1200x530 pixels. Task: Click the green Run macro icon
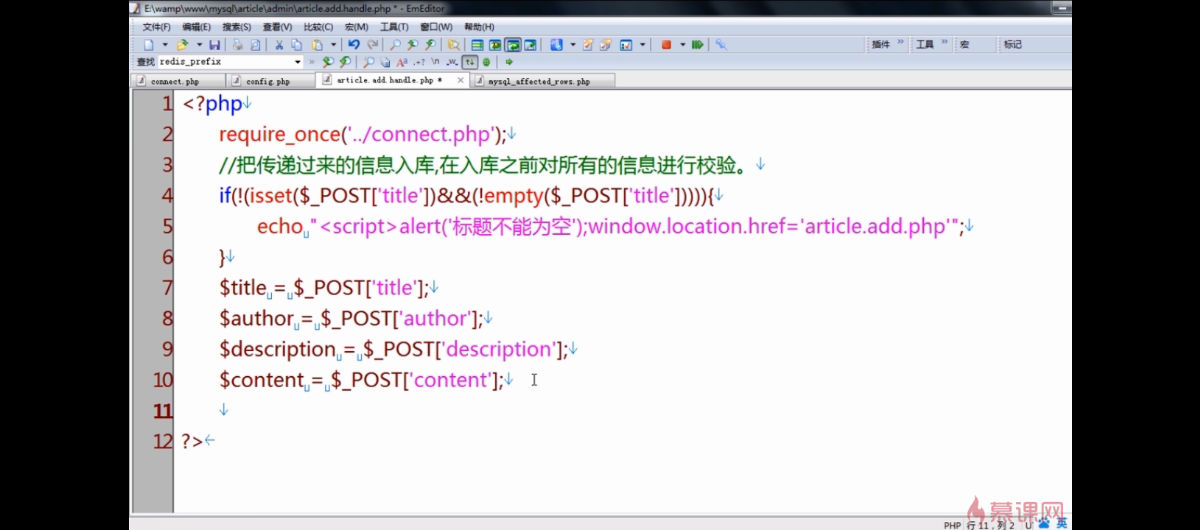(x=697, y=45)
